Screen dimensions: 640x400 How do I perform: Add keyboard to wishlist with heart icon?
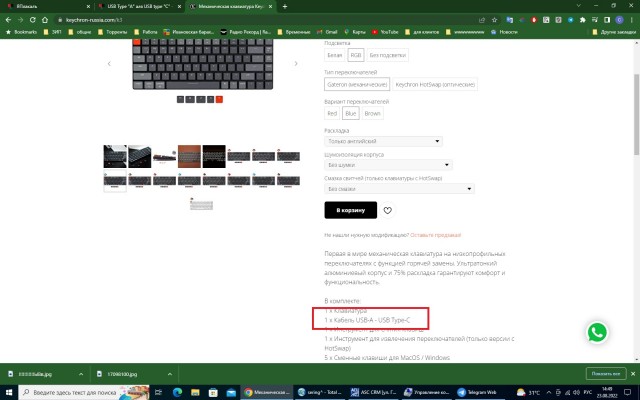(x=387, y=210)
